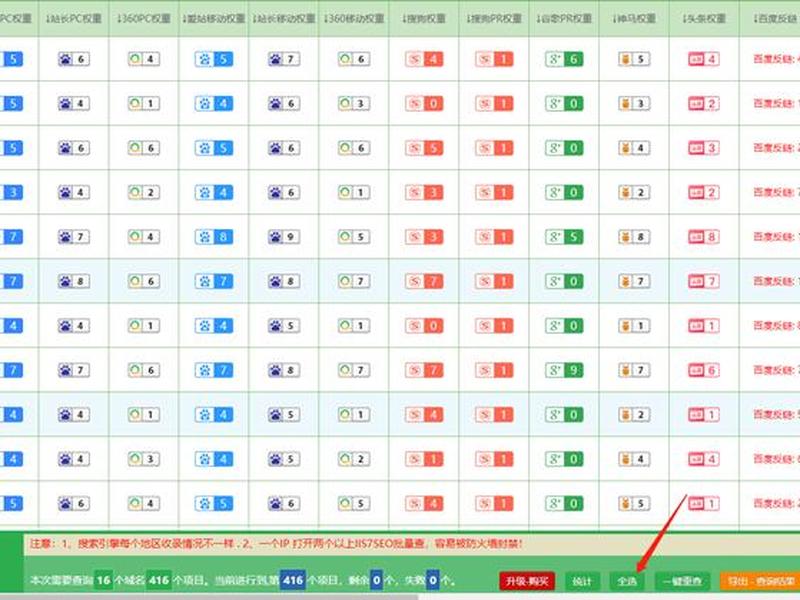This screenshot has width=800, height=600.
Task: Click the horizontal scrollbar at window bottom
Action: point(209,597)
